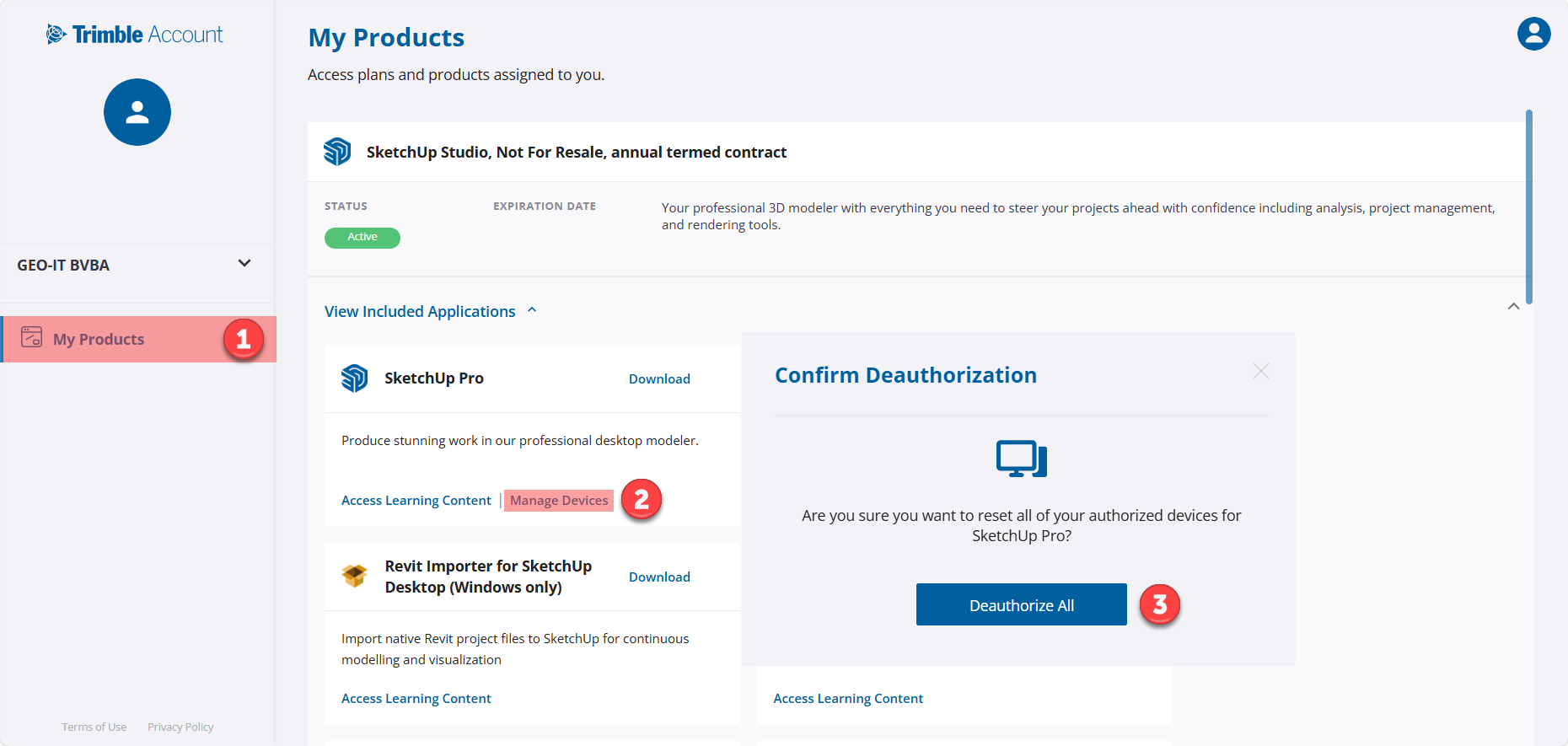Click 'Your professional 3D modeler' description text
The image size is (1568, 746).
(1078, 217)
